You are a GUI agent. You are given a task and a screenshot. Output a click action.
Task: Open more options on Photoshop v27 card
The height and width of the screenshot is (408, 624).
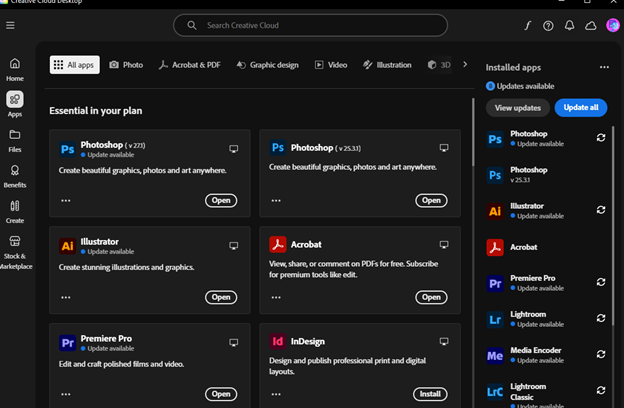(x=66, y=200)
